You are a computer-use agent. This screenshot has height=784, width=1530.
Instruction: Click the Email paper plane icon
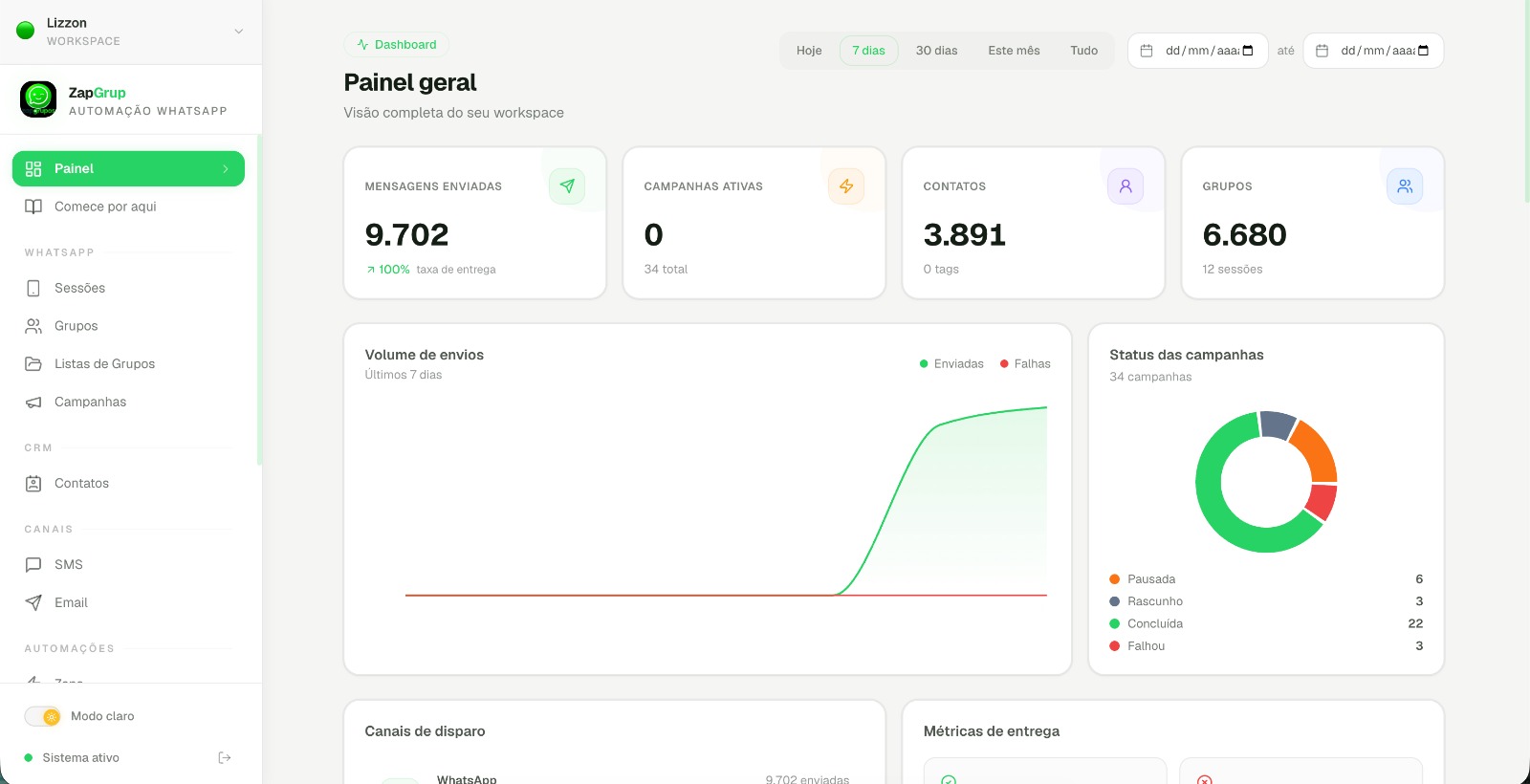click(33, 603)
